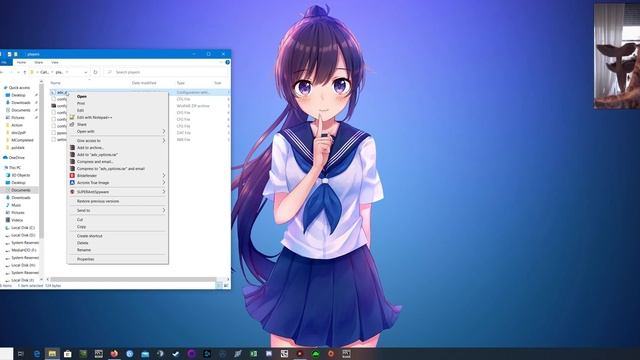
Task: Expand the SUPERAntiSpyware submenu
Action: point(118,192)
